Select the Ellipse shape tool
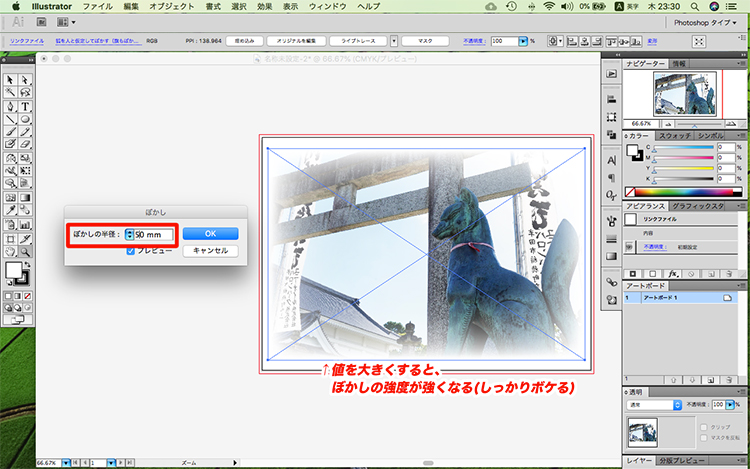Image resolution: width=750 pixels, height=469 pixels. [24, 119]
